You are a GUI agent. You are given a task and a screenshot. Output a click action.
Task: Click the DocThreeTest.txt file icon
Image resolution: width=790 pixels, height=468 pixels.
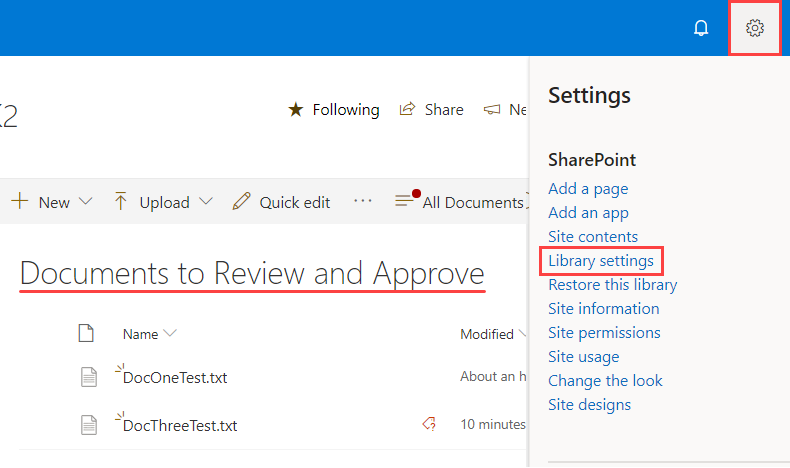[89, 425]
